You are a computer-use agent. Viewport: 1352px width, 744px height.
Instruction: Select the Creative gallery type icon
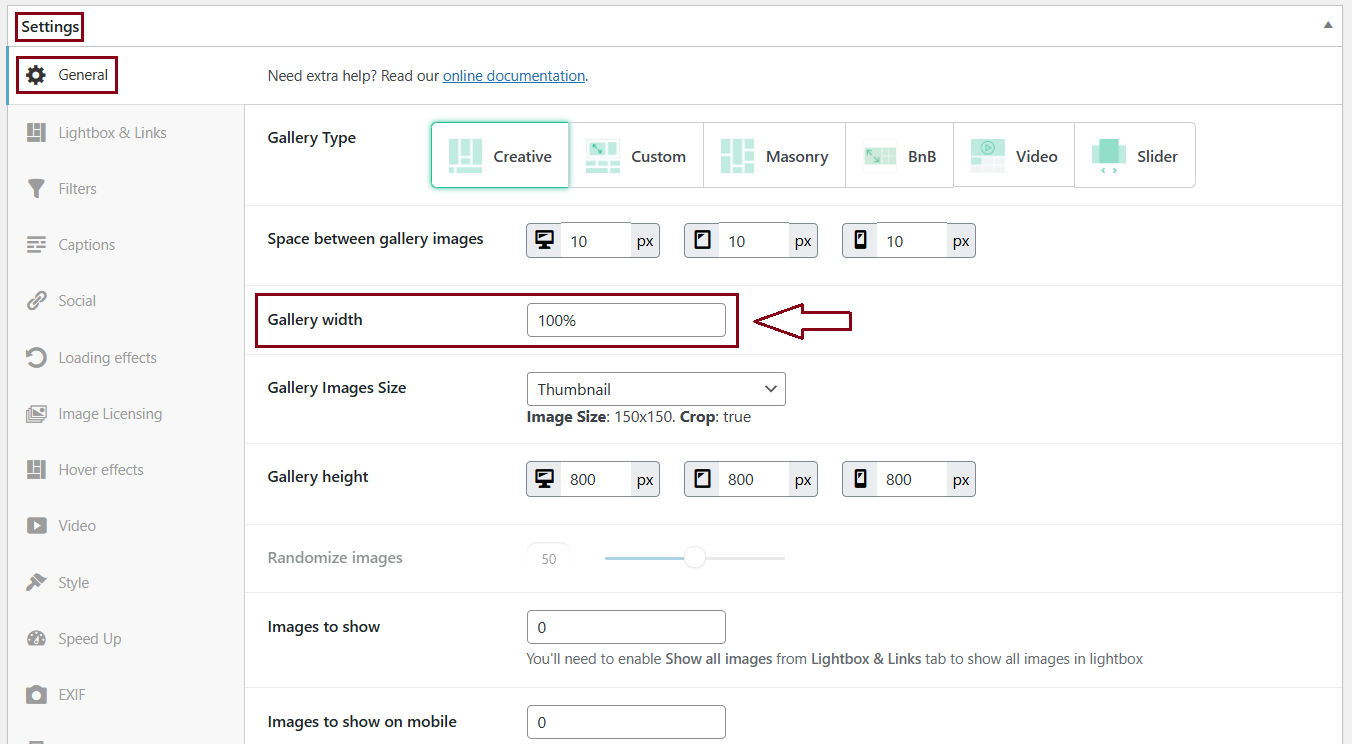(466, 156)
